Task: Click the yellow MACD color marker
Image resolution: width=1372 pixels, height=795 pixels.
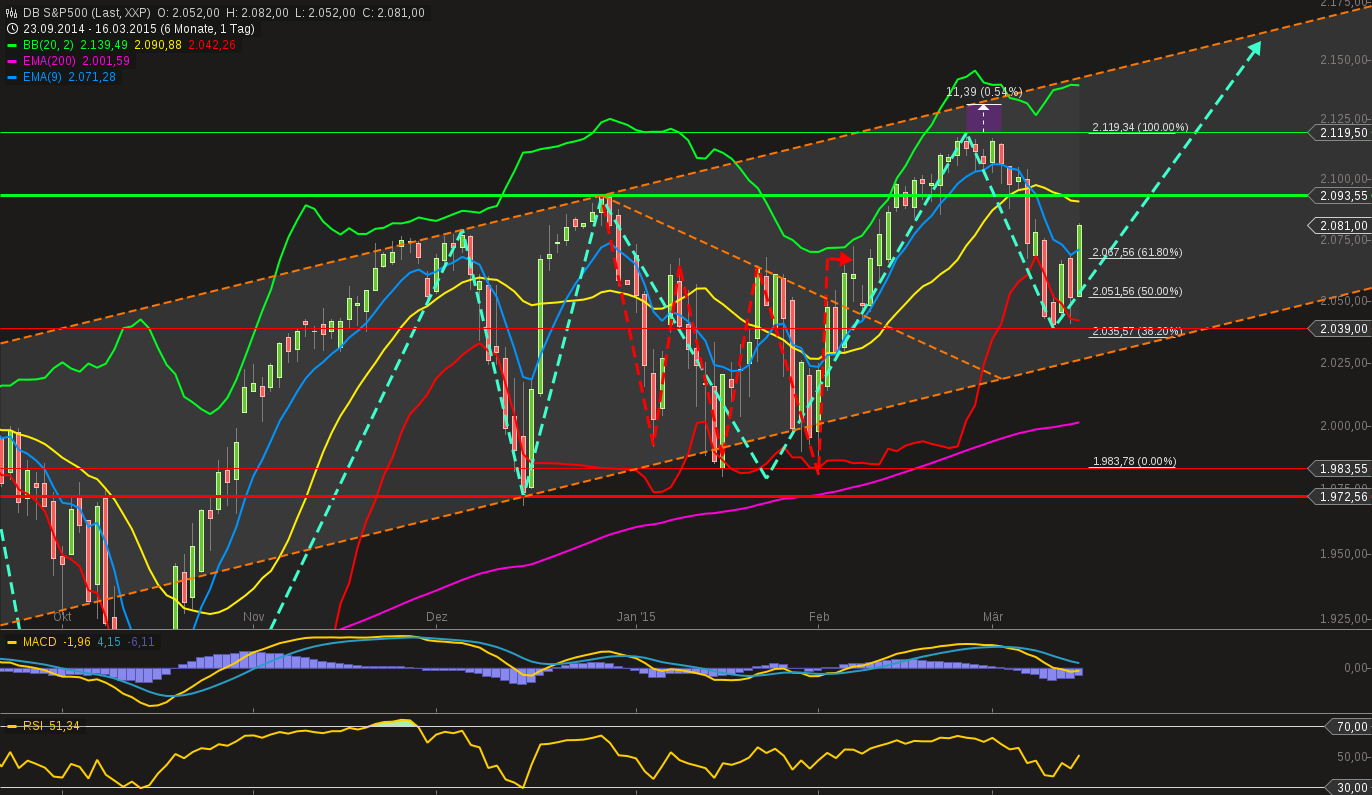Action: coord(12,642)
